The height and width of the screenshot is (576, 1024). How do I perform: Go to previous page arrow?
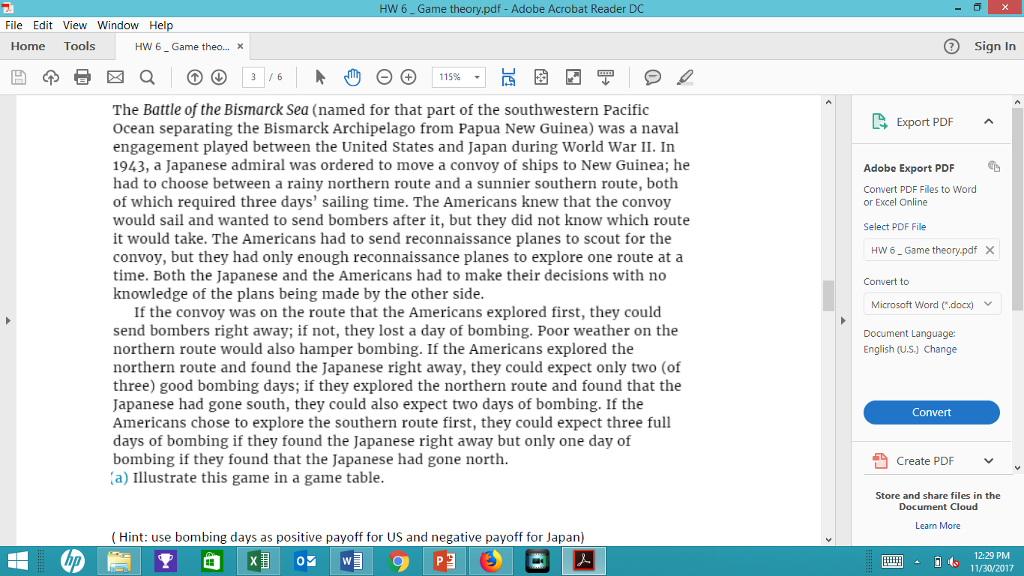tap(195, 77)
